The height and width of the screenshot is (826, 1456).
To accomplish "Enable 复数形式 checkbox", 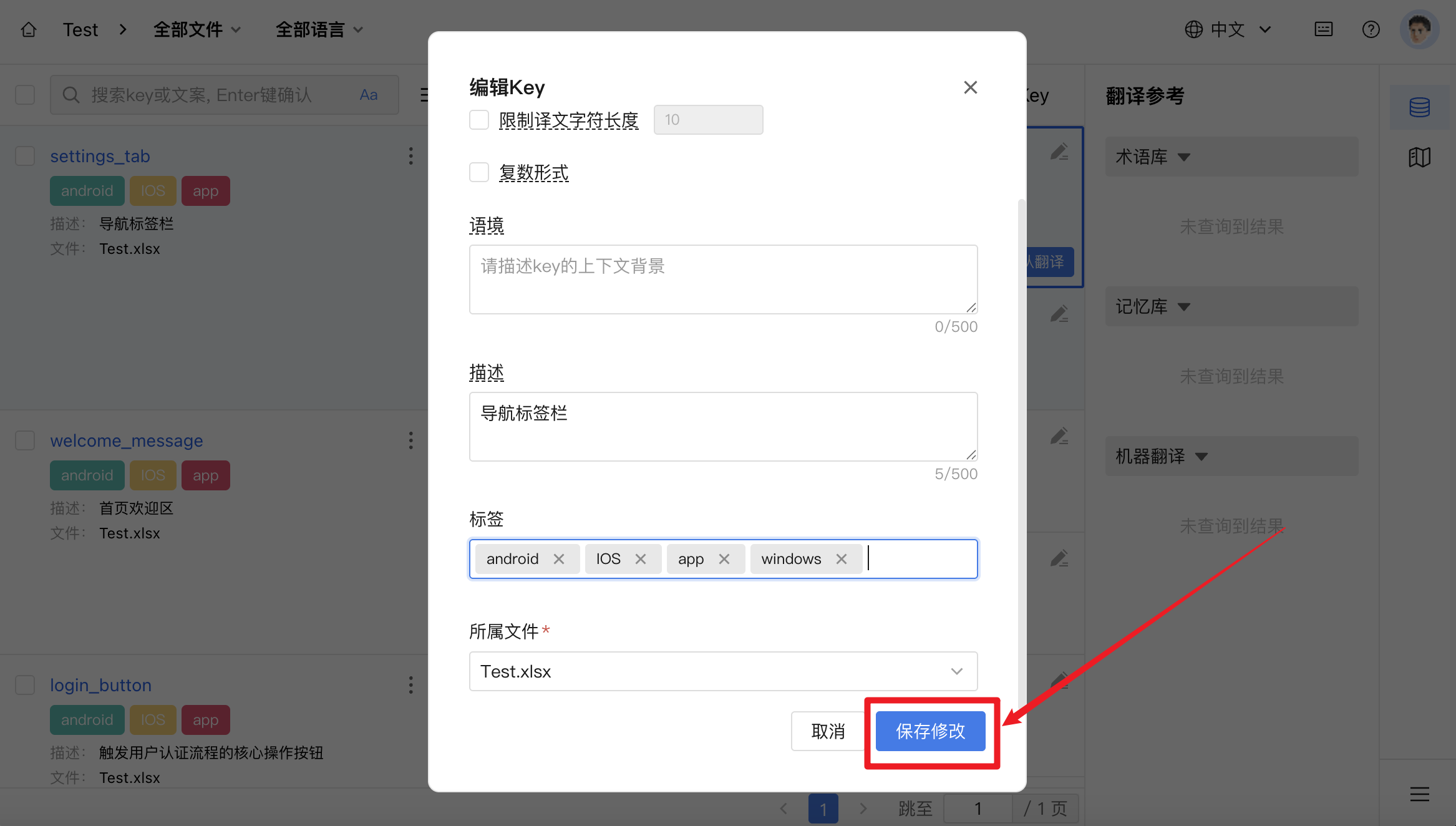I will tap(479, 172).
